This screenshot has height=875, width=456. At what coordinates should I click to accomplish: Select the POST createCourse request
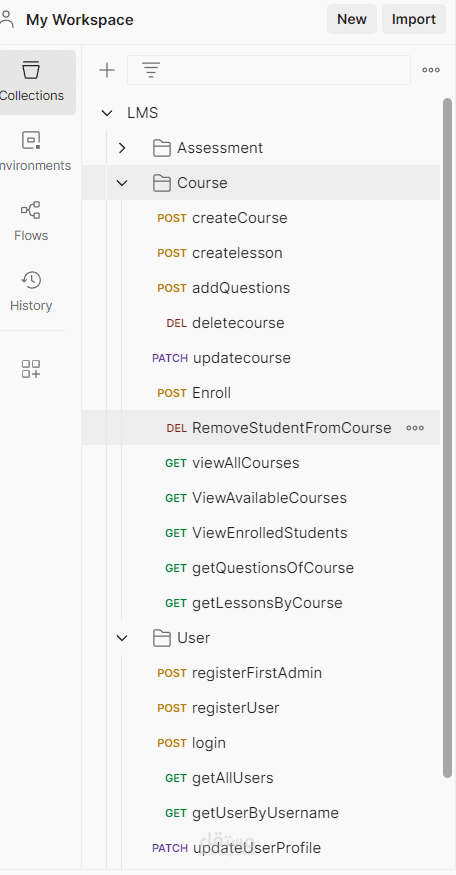[x=261, y=218]
